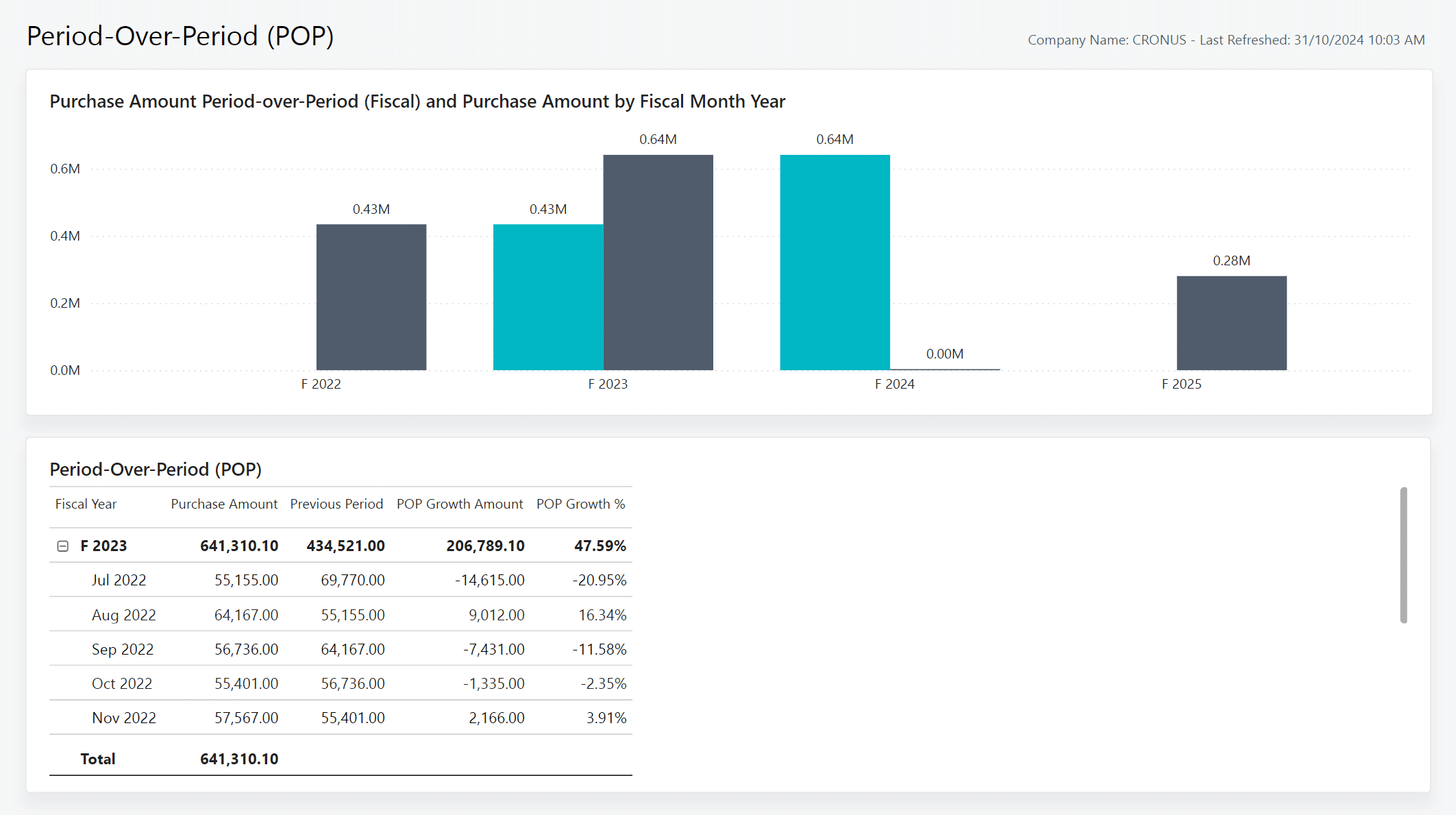Click the F 2023 row label

103,546
